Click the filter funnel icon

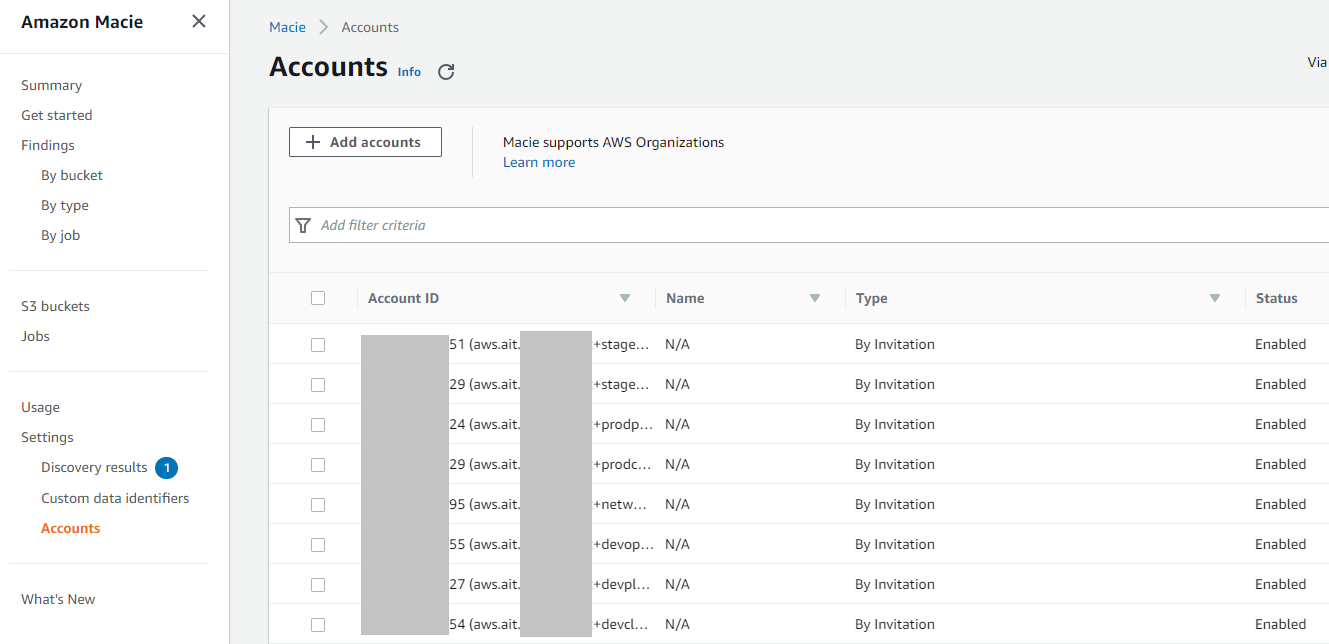[x=304, y=225]
